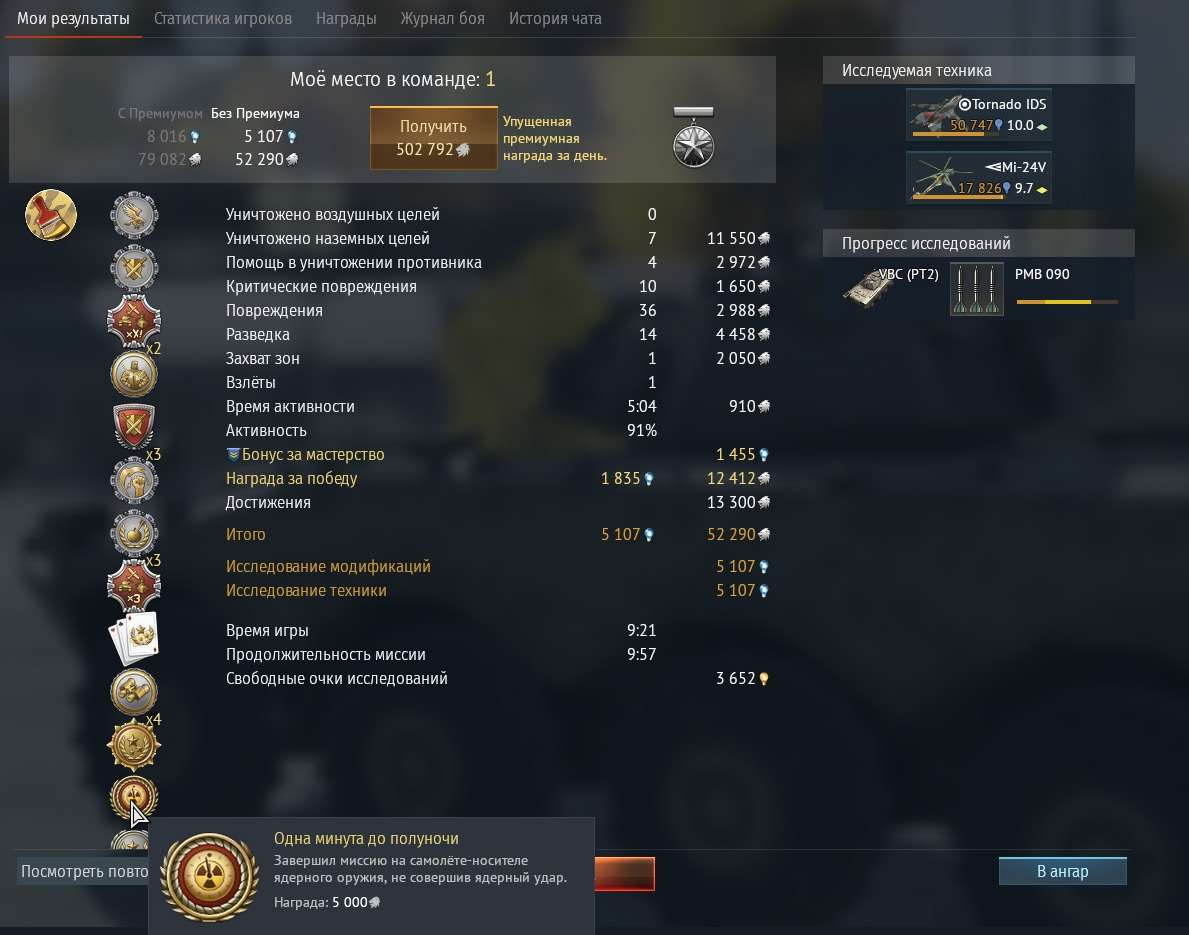The height and width of the screenshot is (935, 1189).
Task: Click the В ангар button
Action: [1062, 871]
